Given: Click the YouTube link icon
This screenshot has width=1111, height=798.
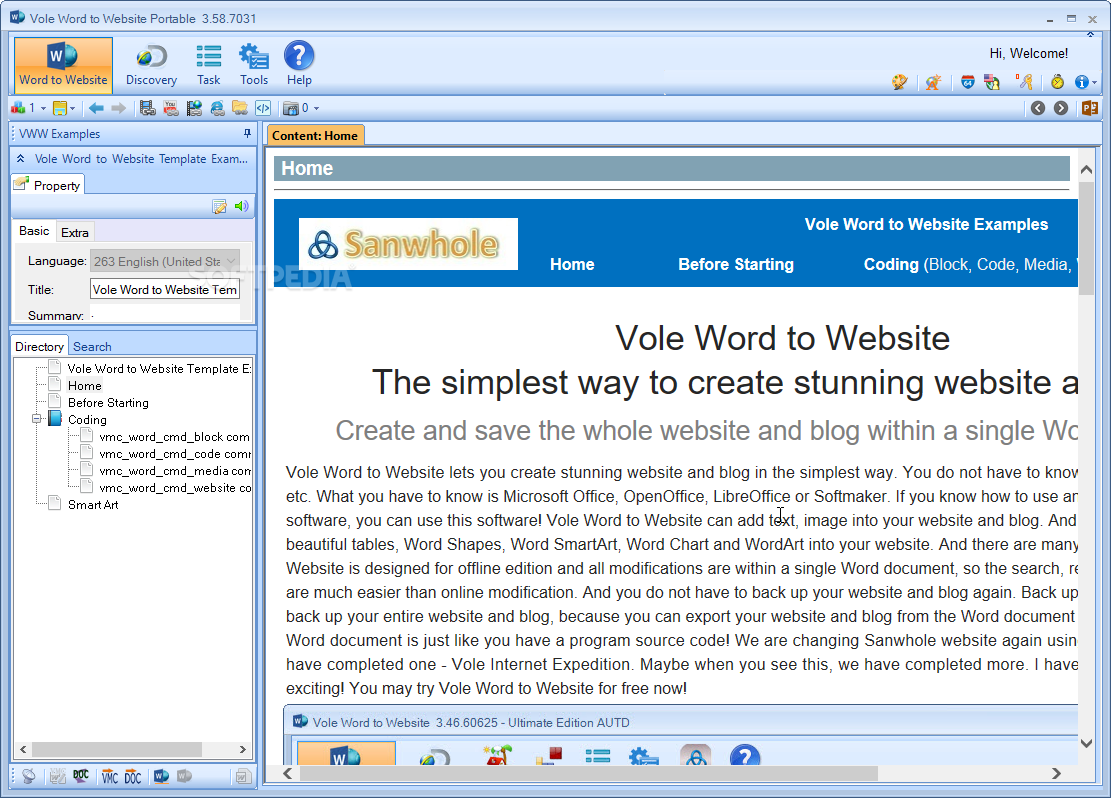Looking at the screenshot, I should 171,108.
